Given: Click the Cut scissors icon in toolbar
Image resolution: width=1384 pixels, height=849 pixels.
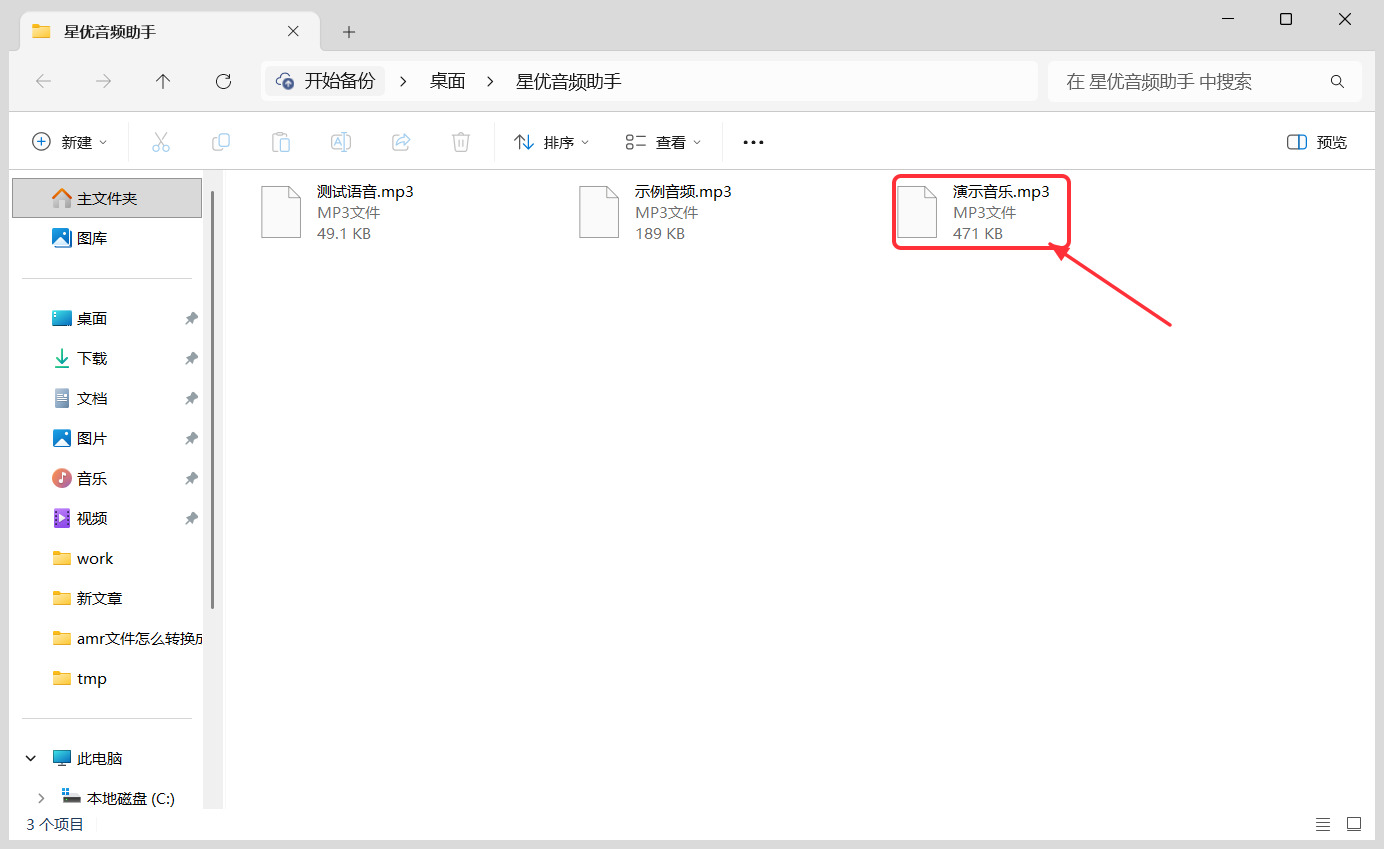Looking at the screenshot, I should 161,142.
